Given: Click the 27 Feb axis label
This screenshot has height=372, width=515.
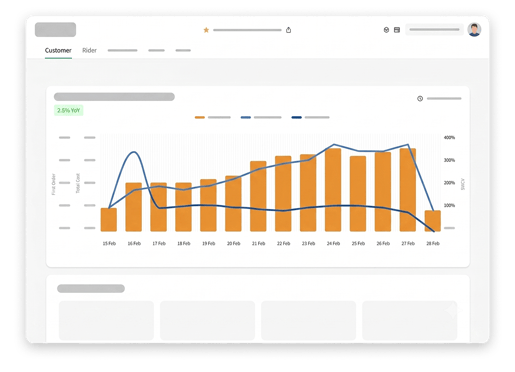Looking at the screenshot, I should (x=408, y=243).
